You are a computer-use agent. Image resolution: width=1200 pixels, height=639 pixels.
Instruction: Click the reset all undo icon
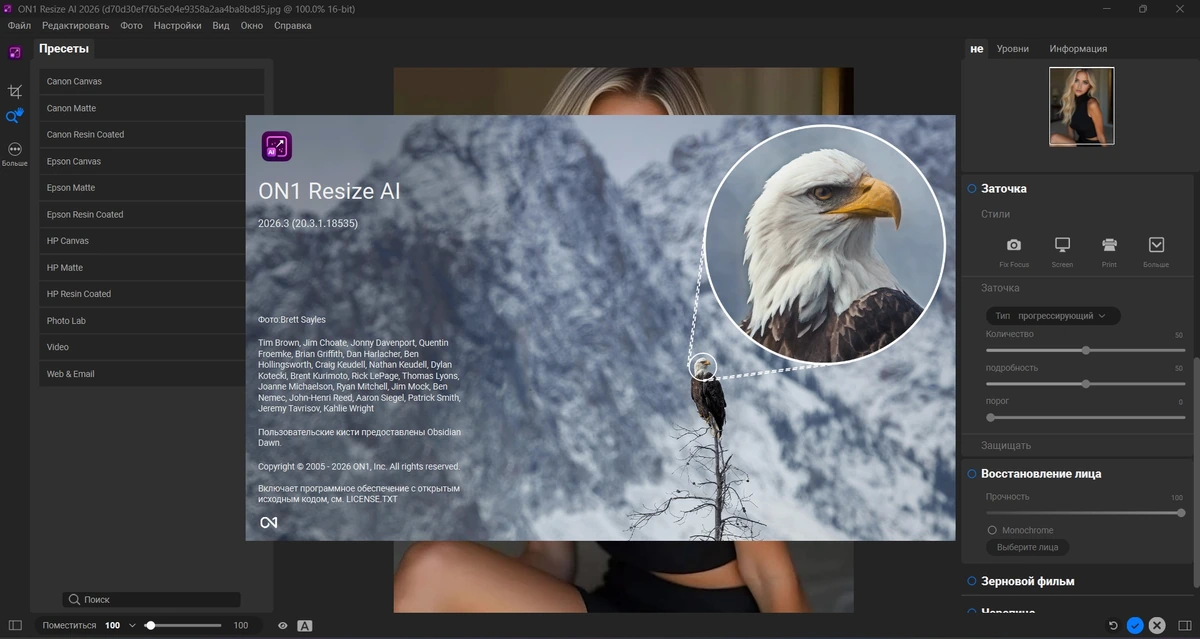[1114, 625]
